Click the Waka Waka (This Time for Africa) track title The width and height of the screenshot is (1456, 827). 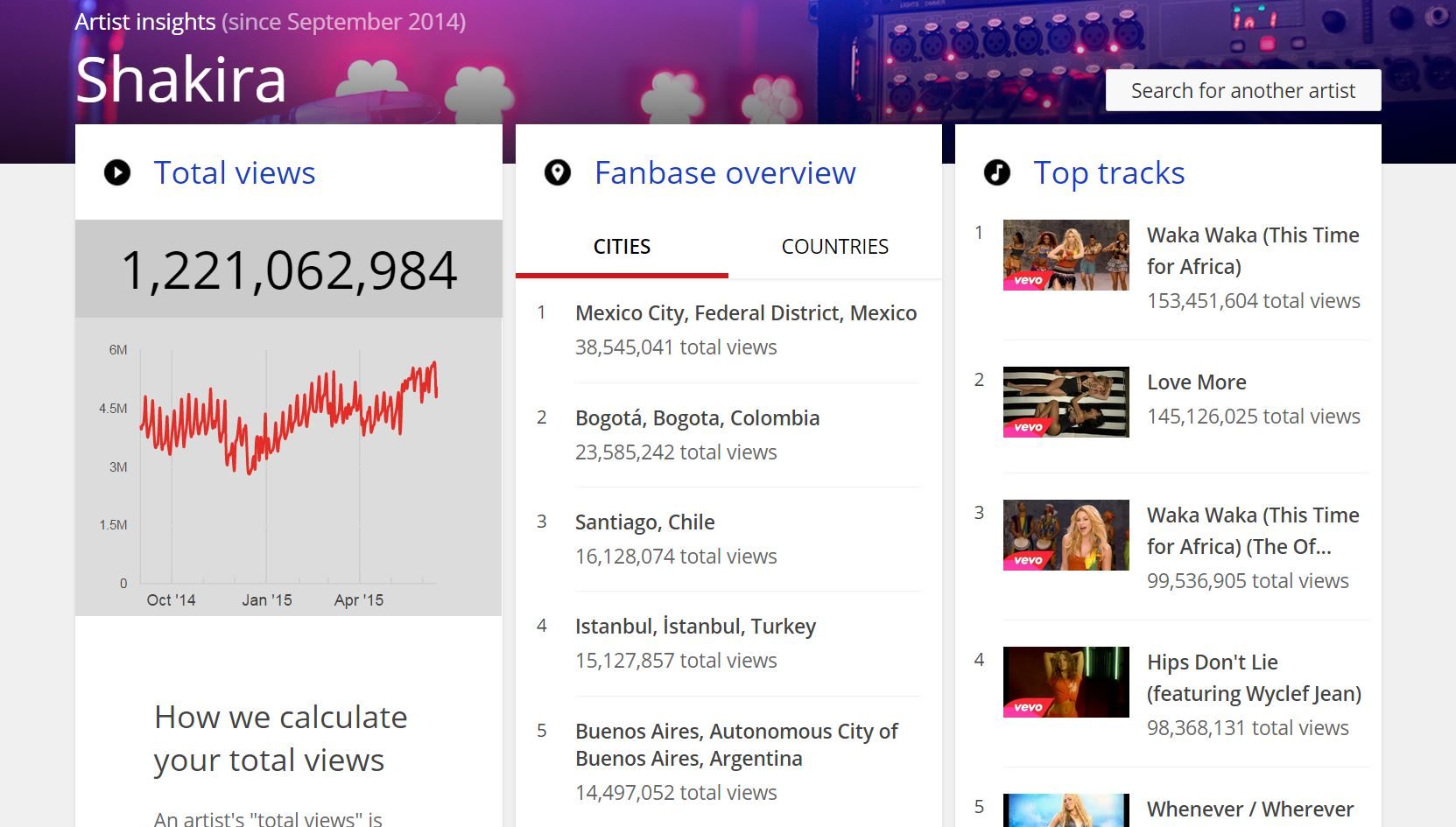[1253, 250]
